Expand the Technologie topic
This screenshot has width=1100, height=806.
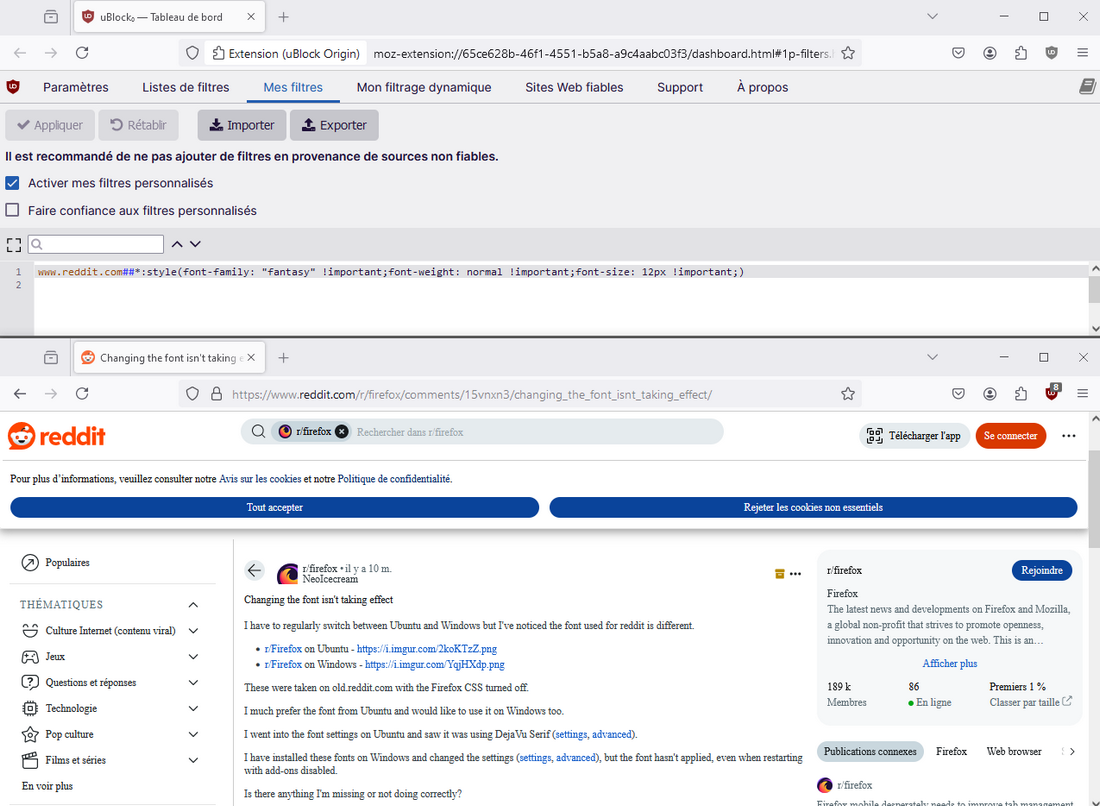pyautogui.click(x=193, y=708)
